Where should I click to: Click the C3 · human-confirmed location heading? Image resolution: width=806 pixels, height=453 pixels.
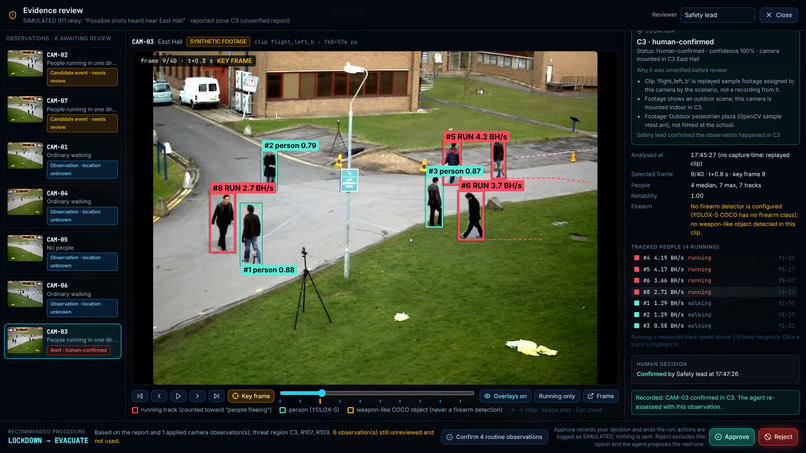click(675, 42)
